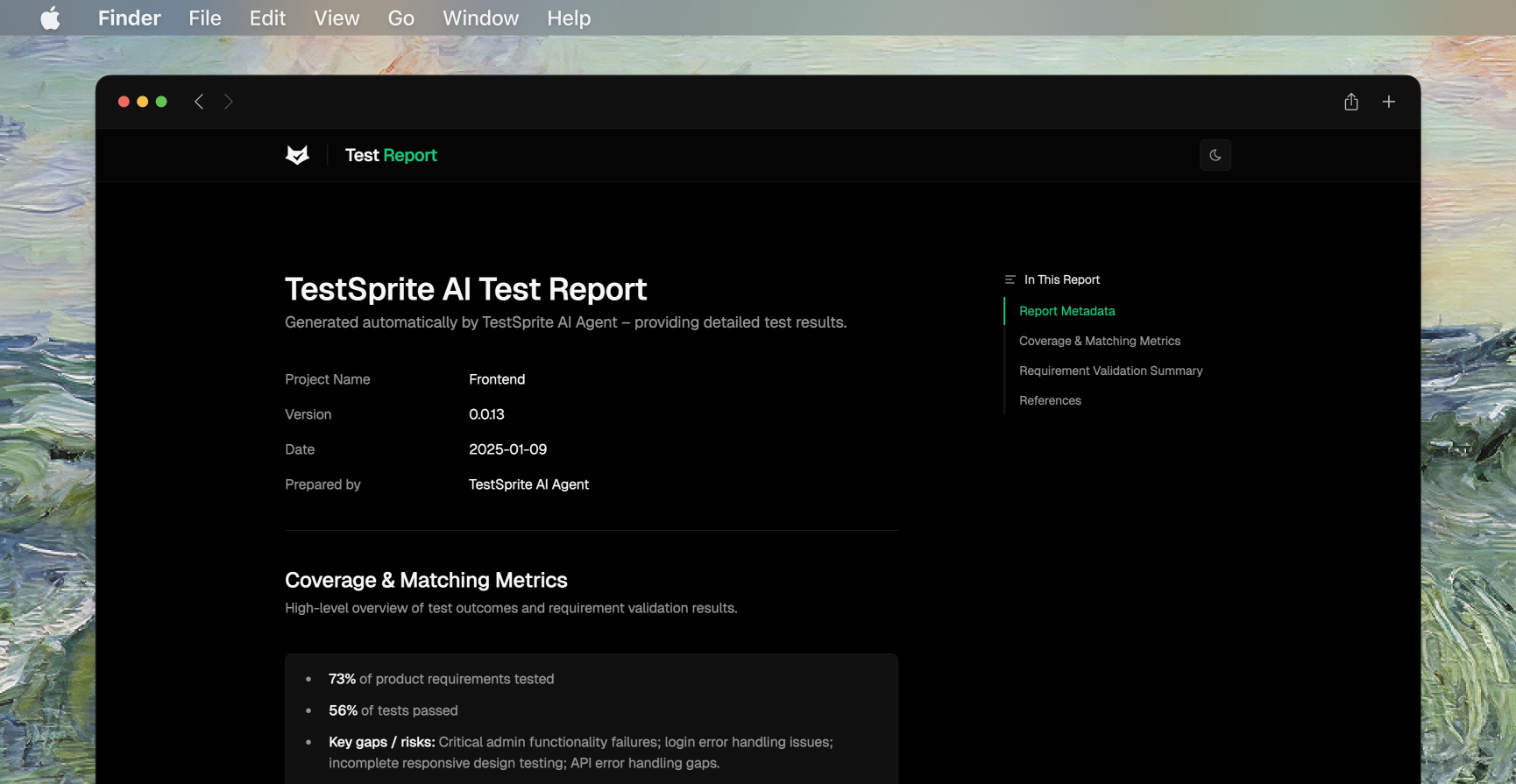Click the Test Report header title
1516x784 pixels.
click(x=391, y=155)
